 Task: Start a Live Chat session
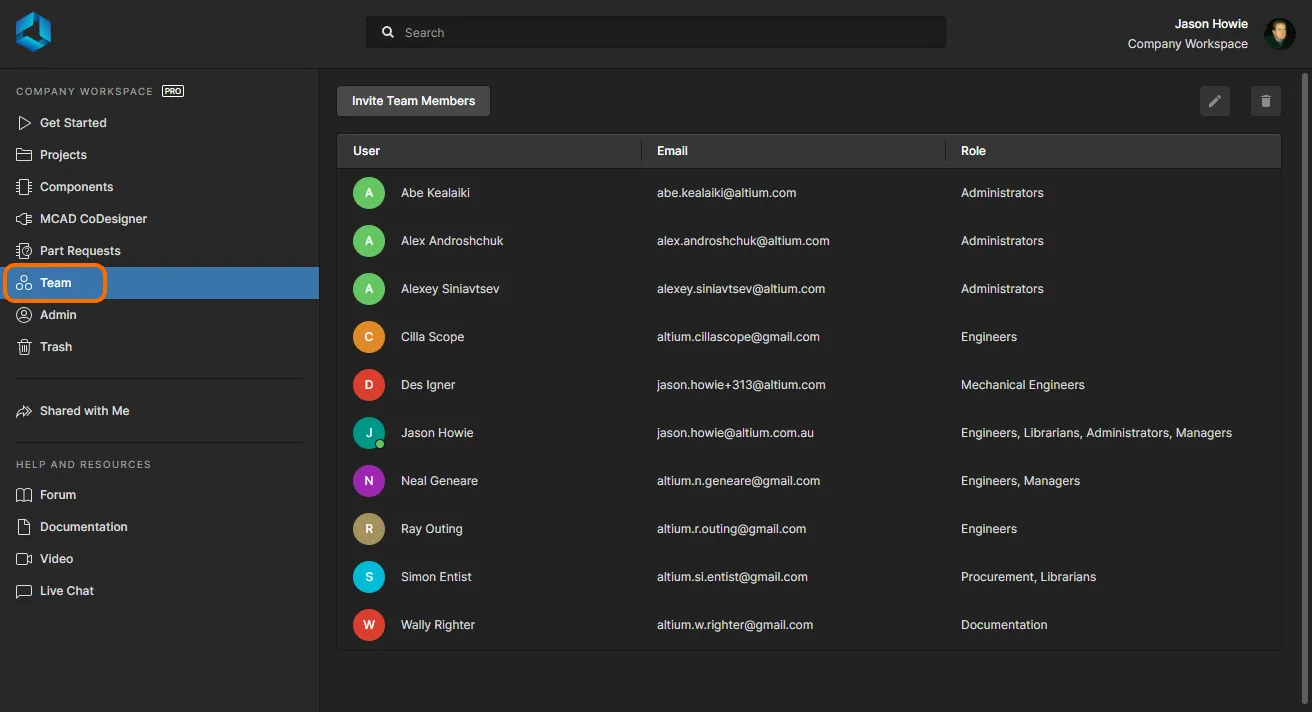[66, 591]
